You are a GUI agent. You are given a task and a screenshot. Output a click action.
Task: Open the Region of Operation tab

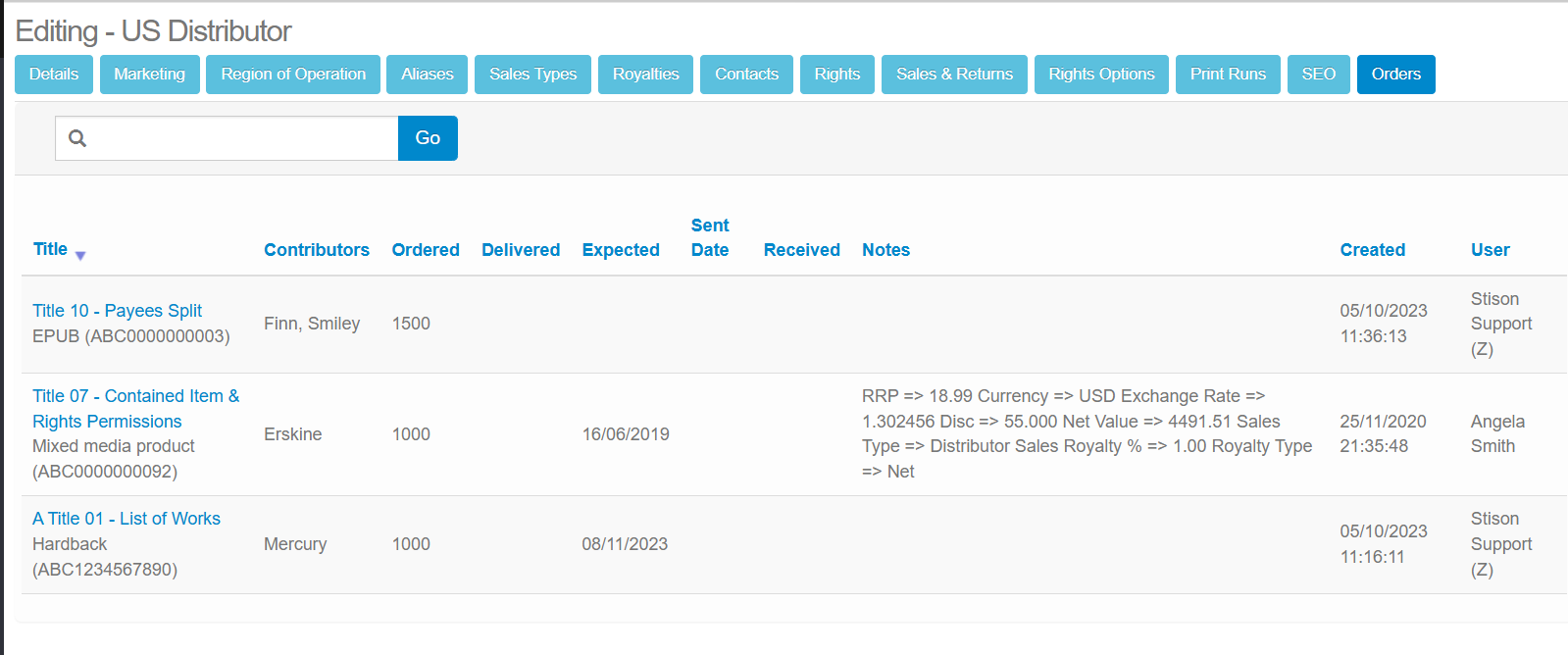(x=293, y=75)
